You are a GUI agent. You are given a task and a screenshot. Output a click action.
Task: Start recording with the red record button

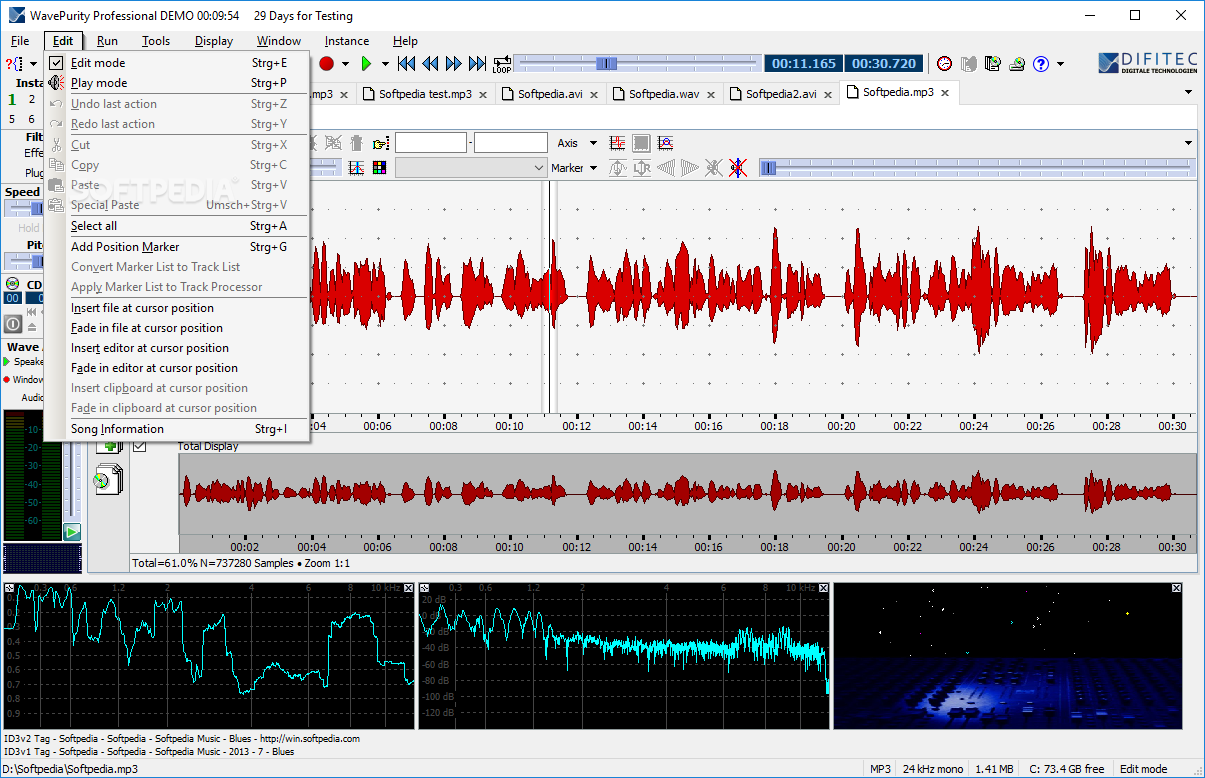[326, 64]
